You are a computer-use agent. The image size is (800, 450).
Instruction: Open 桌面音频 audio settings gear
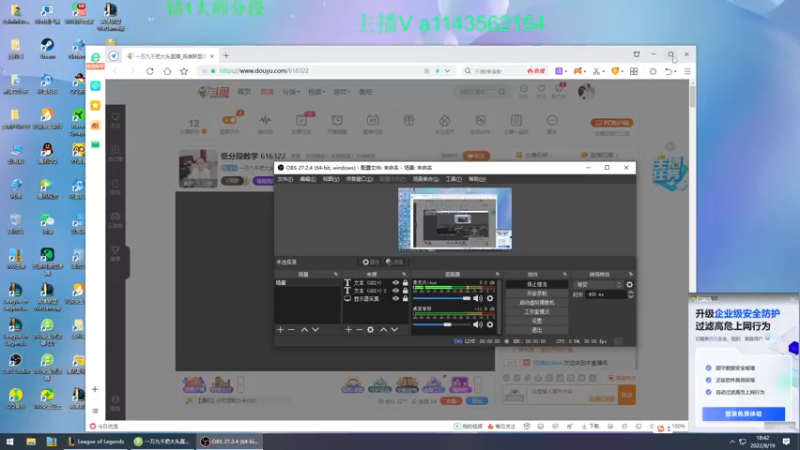coord(490,324)
